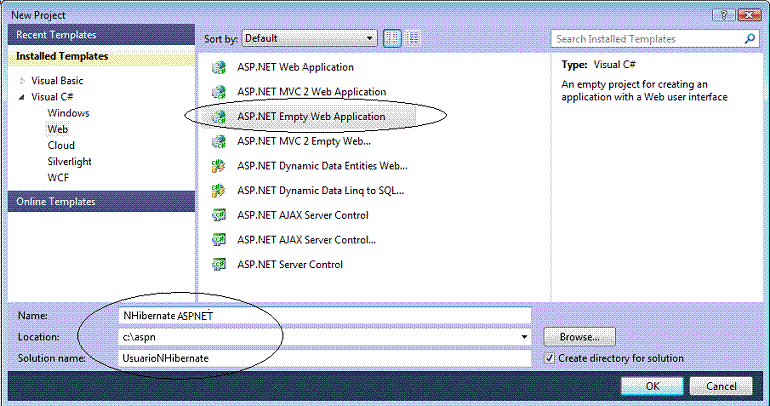Select the ASP.NET Empty Web Application name

[x=311, y=117]
